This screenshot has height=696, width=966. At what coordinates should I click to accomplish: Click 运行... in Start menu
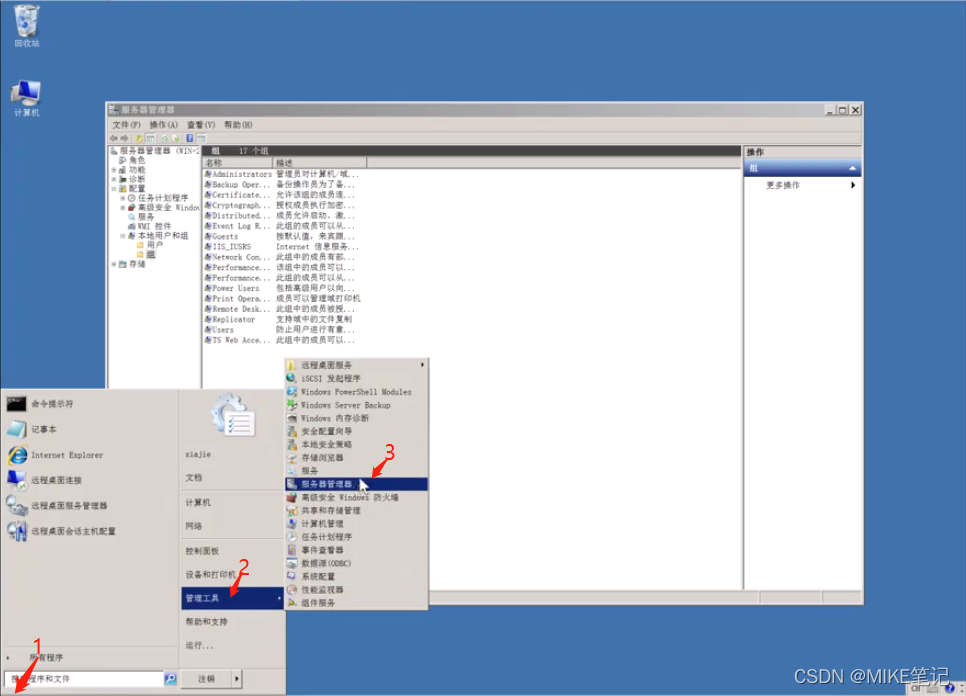[x=199, y=645]
